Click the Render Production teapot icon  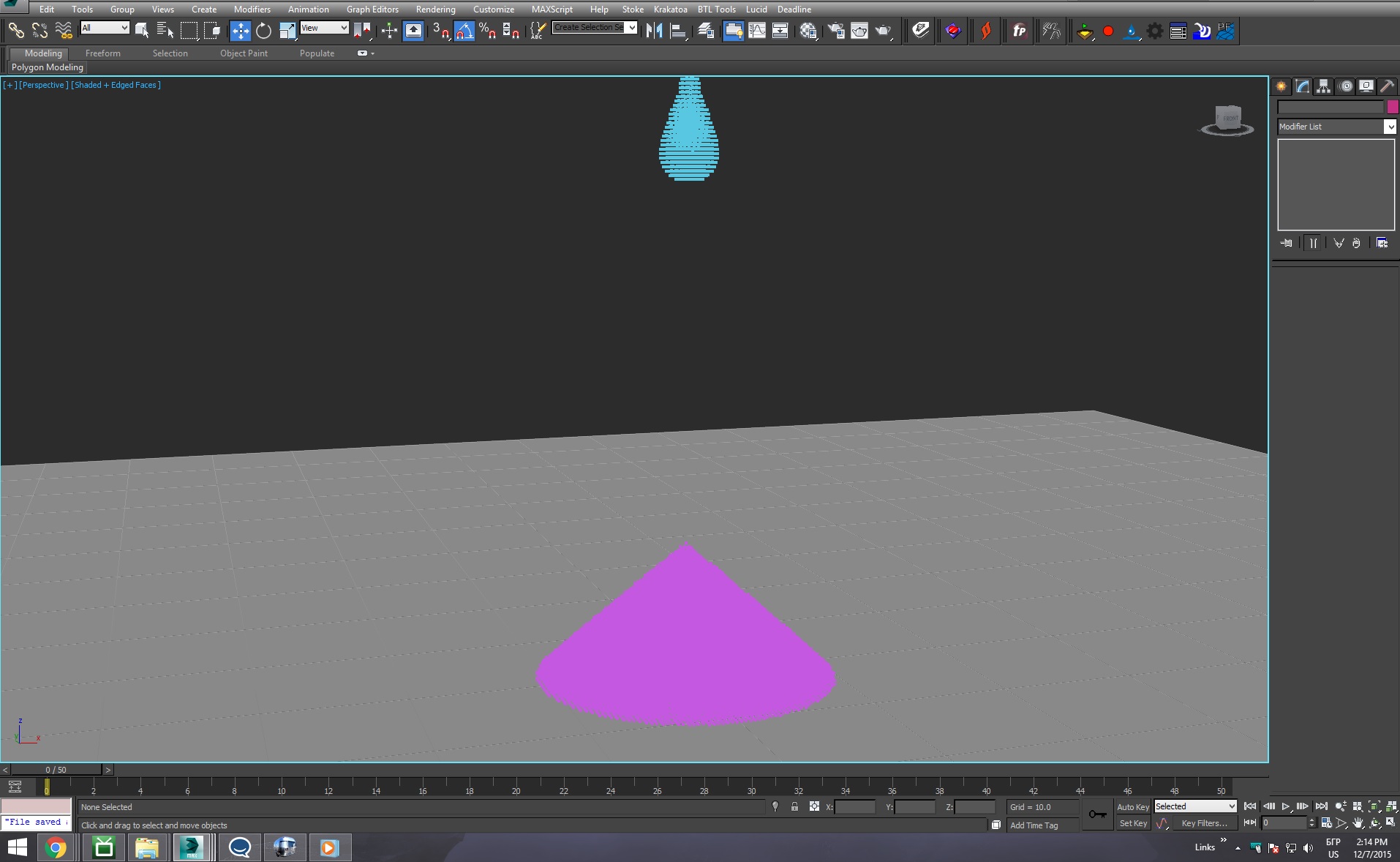click(884, 31)
